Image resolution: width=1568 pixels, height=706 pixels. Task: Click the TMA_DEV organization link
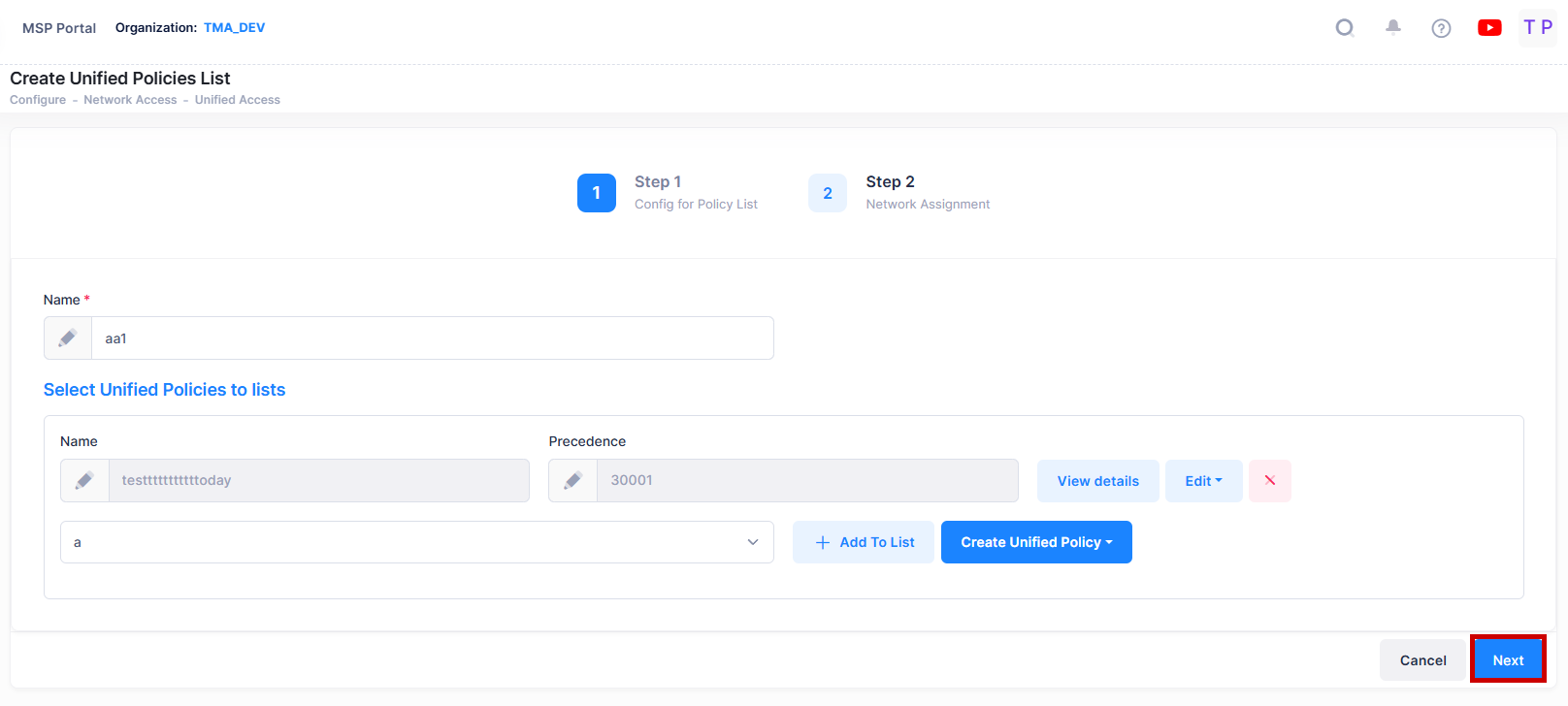[234, 28]
